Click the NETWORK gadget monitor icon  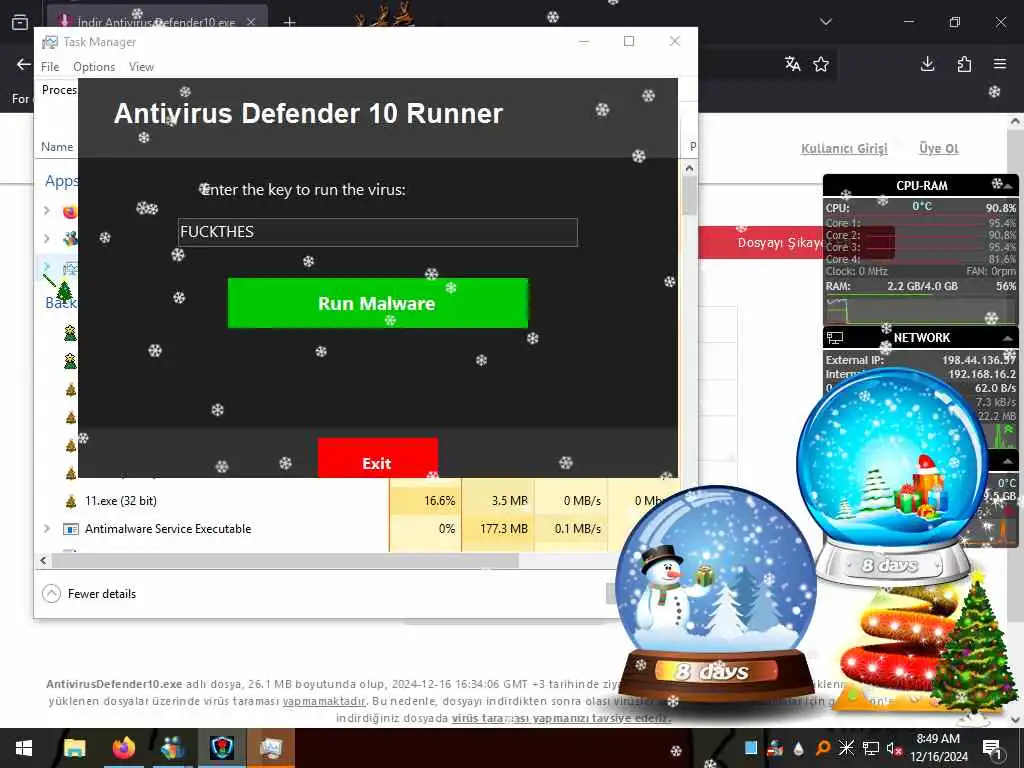tap(835, 338)
